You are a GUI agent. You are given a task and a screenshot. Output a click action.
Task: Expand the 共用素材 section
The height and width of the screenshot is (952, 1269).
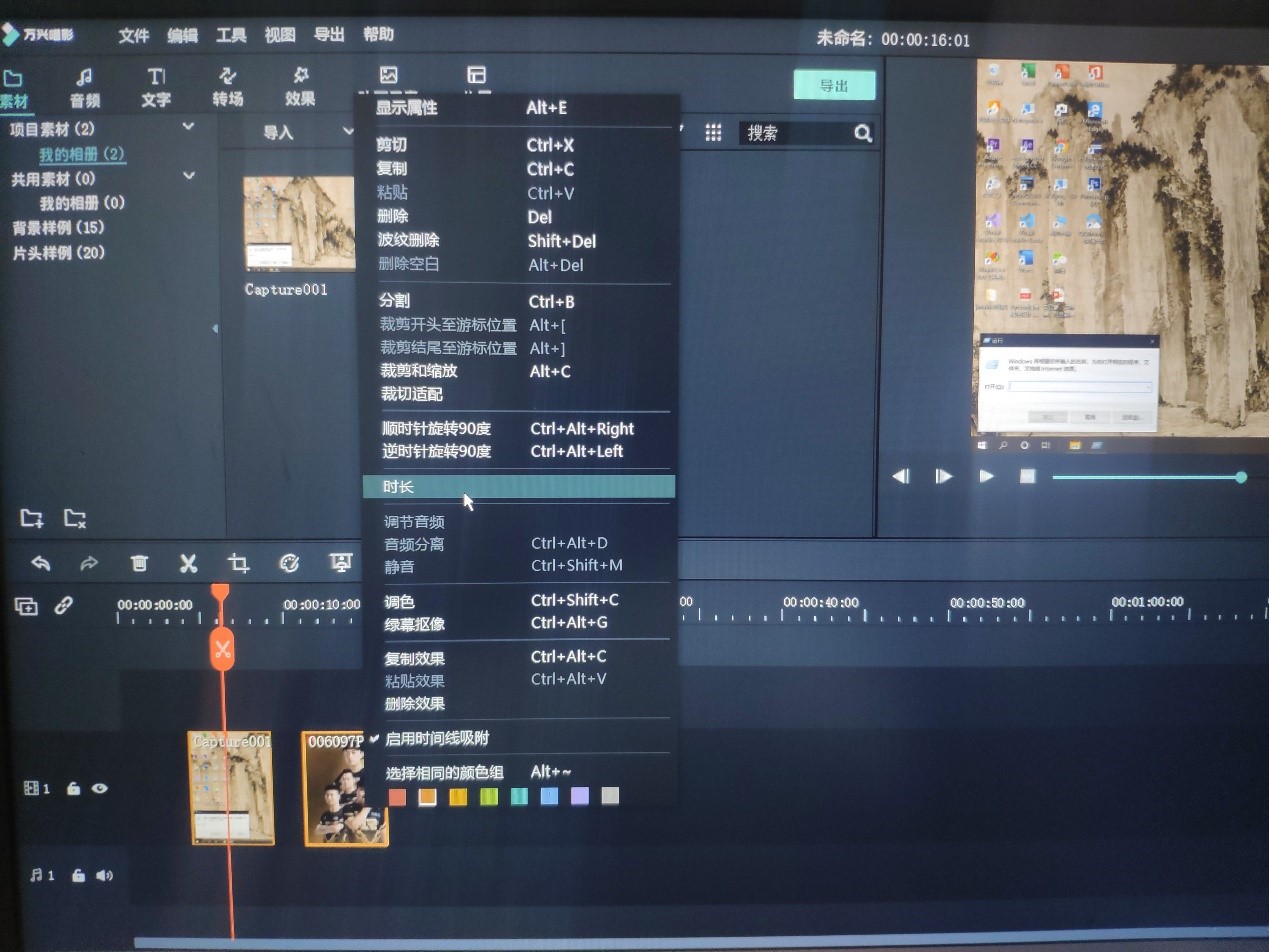coord(187,175)
